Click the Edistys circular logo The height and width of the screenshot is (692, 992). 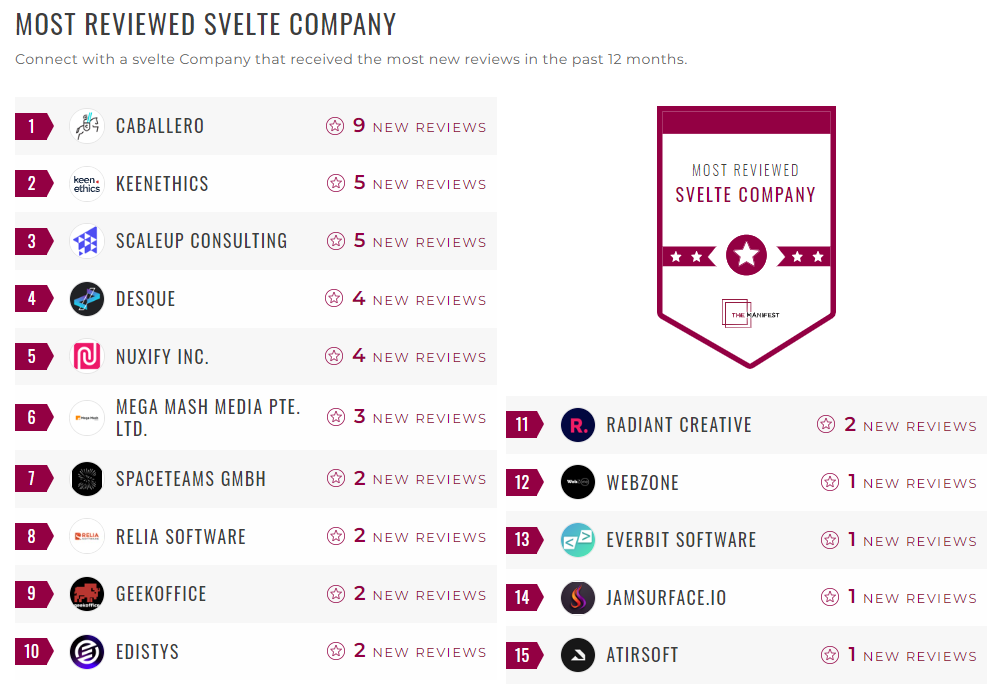coord(87,652)
